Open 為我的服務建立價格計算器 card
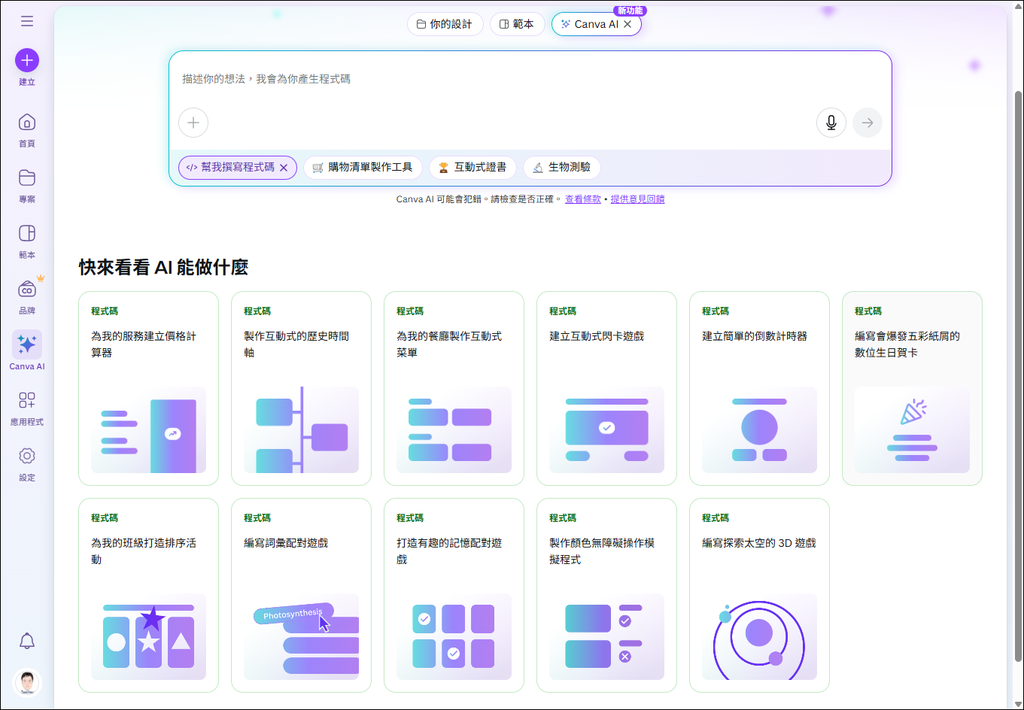This screenshot has width=1024, height=710. [148, 389]
